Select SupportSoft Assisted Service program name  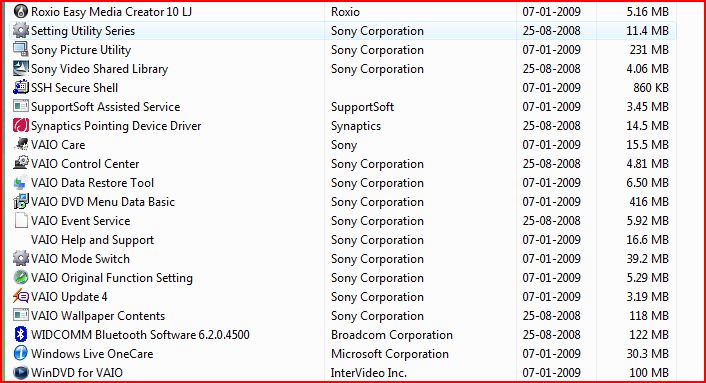[x=105, y=107]
